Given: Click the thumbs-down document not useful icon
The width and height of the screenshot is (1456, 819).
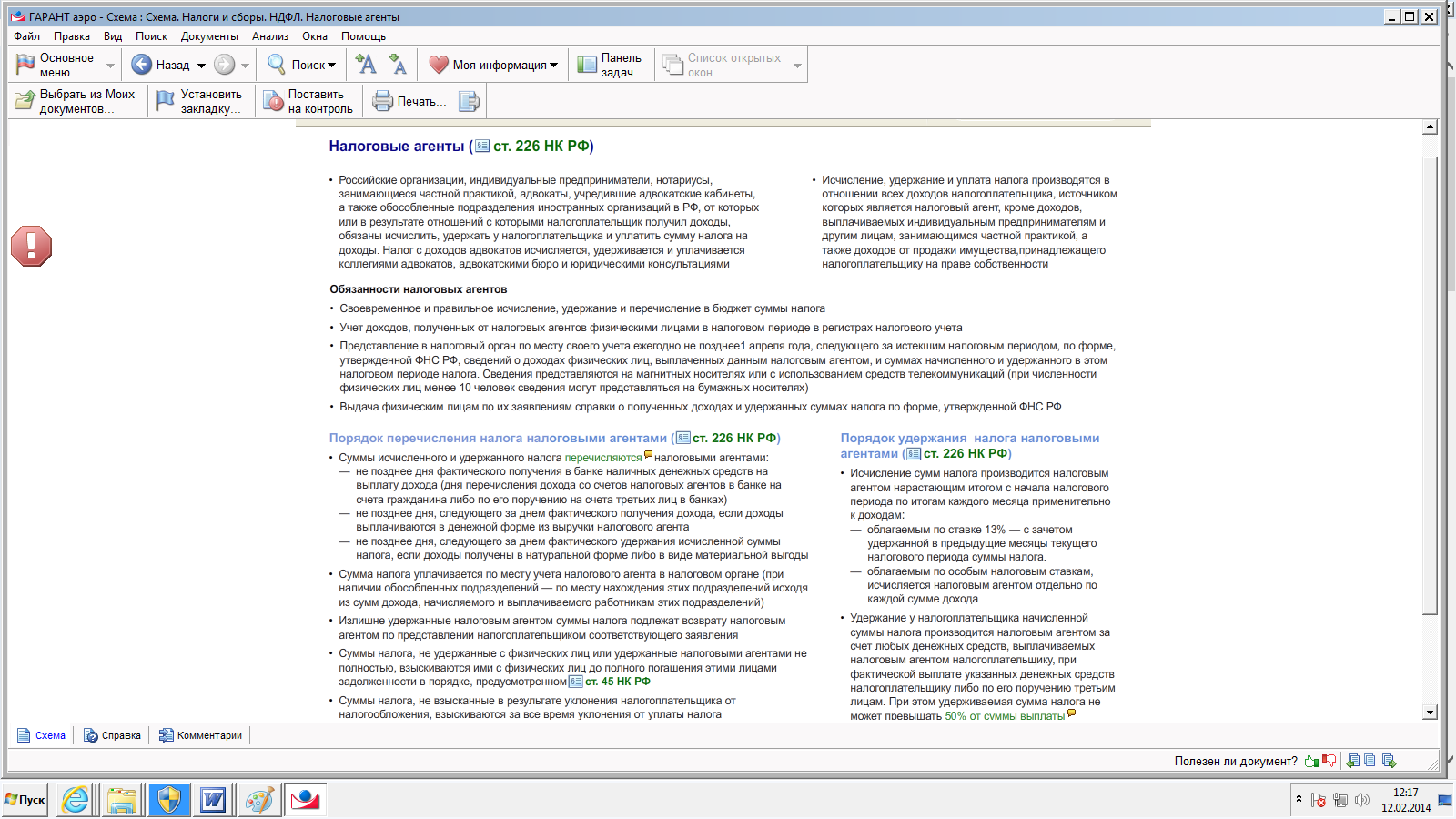Looking at the screenshot, I should tap(1330, 761).
